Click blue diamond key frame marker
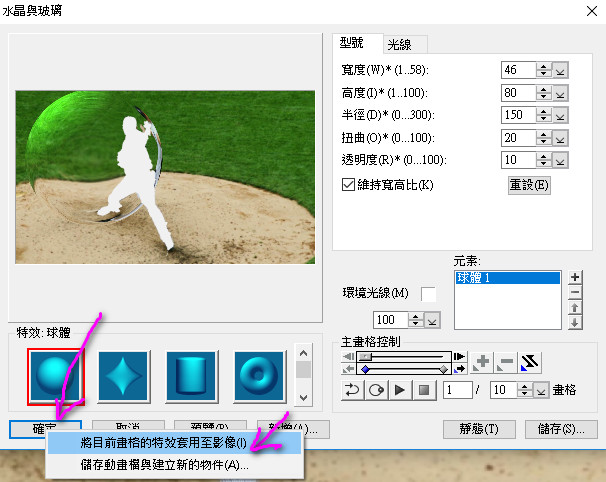Image resolution: width=606 pixels, height=482 pixels. pos(365,370)
